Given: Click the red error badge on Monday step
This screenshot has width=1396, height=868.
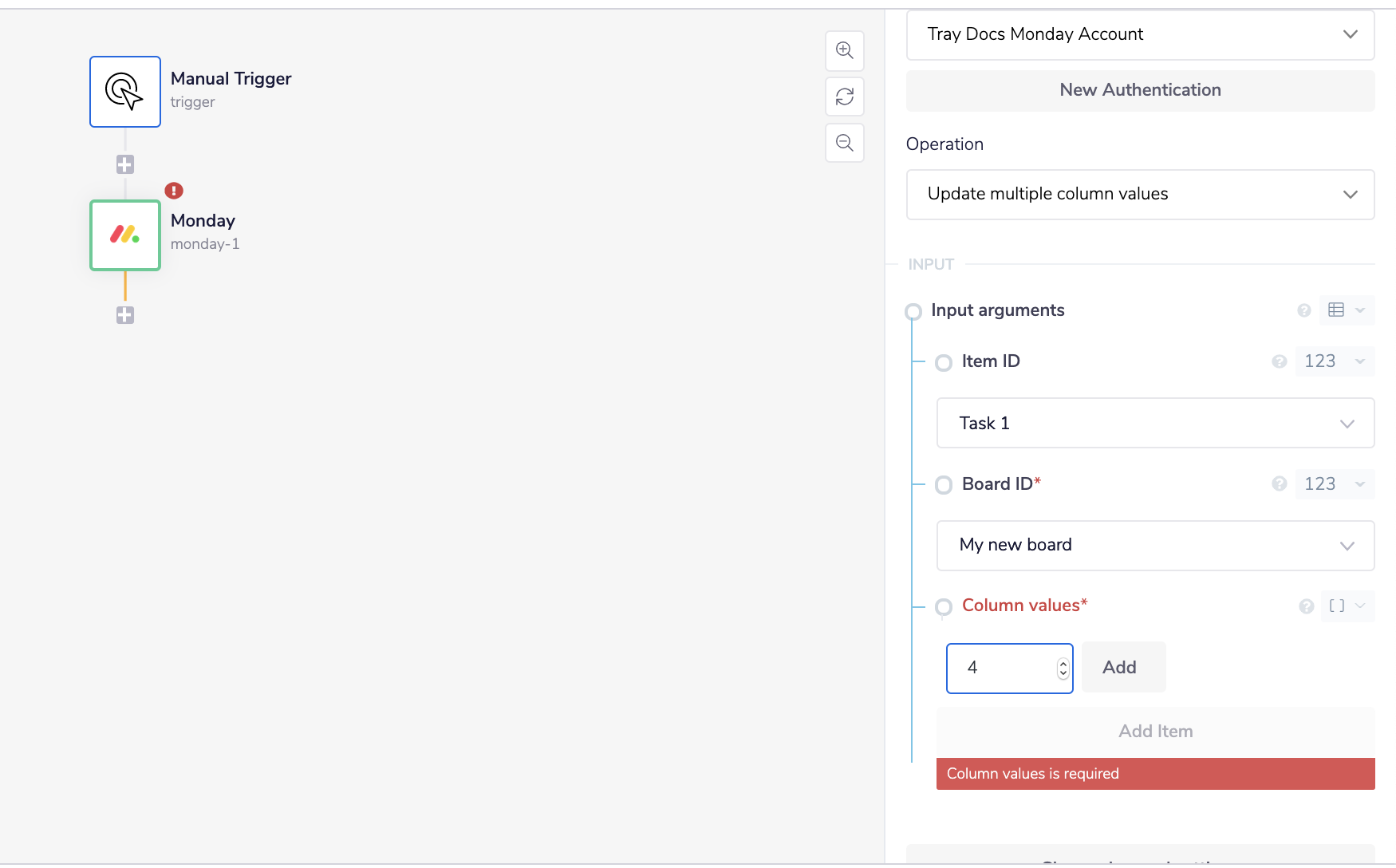Looking at the screenshot, I should [174, 191].
